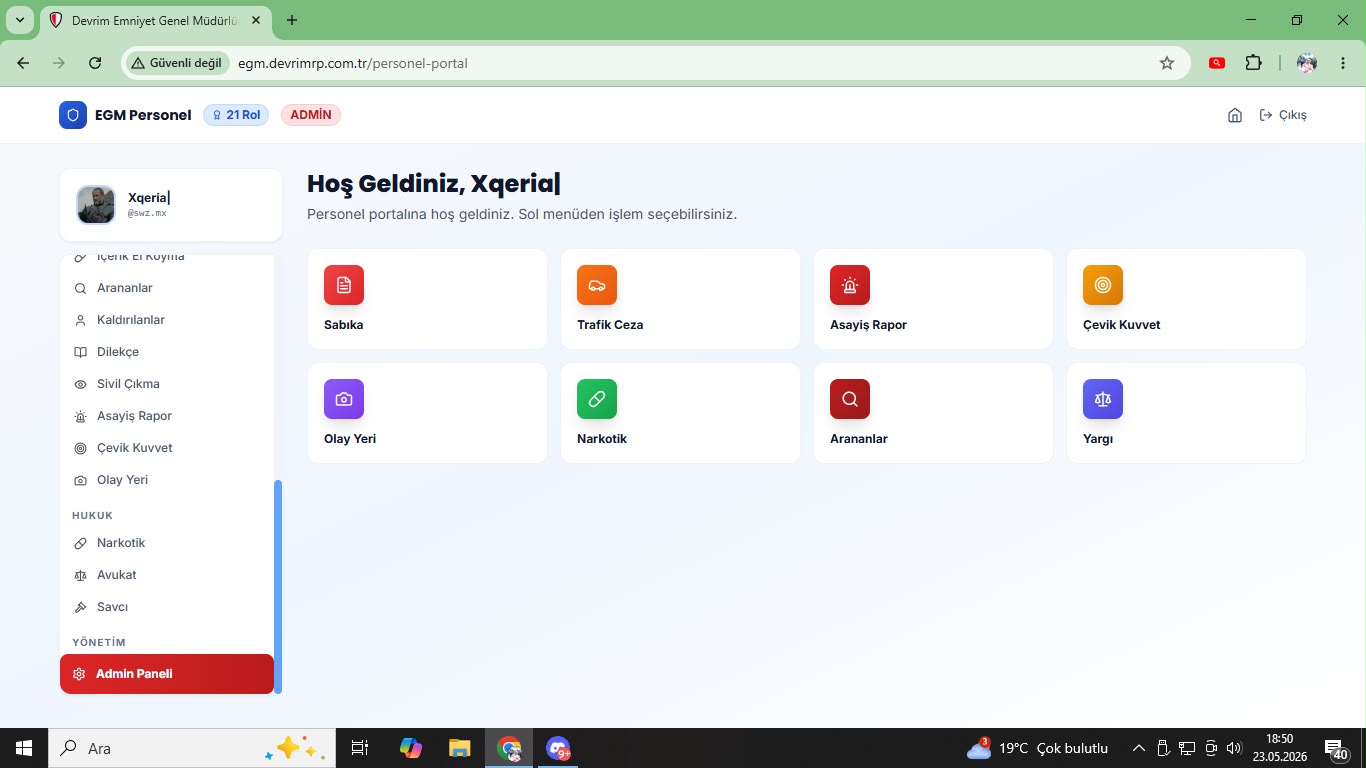Reload the page
This screenshot has width=1366, height=768.
[95, 63]
